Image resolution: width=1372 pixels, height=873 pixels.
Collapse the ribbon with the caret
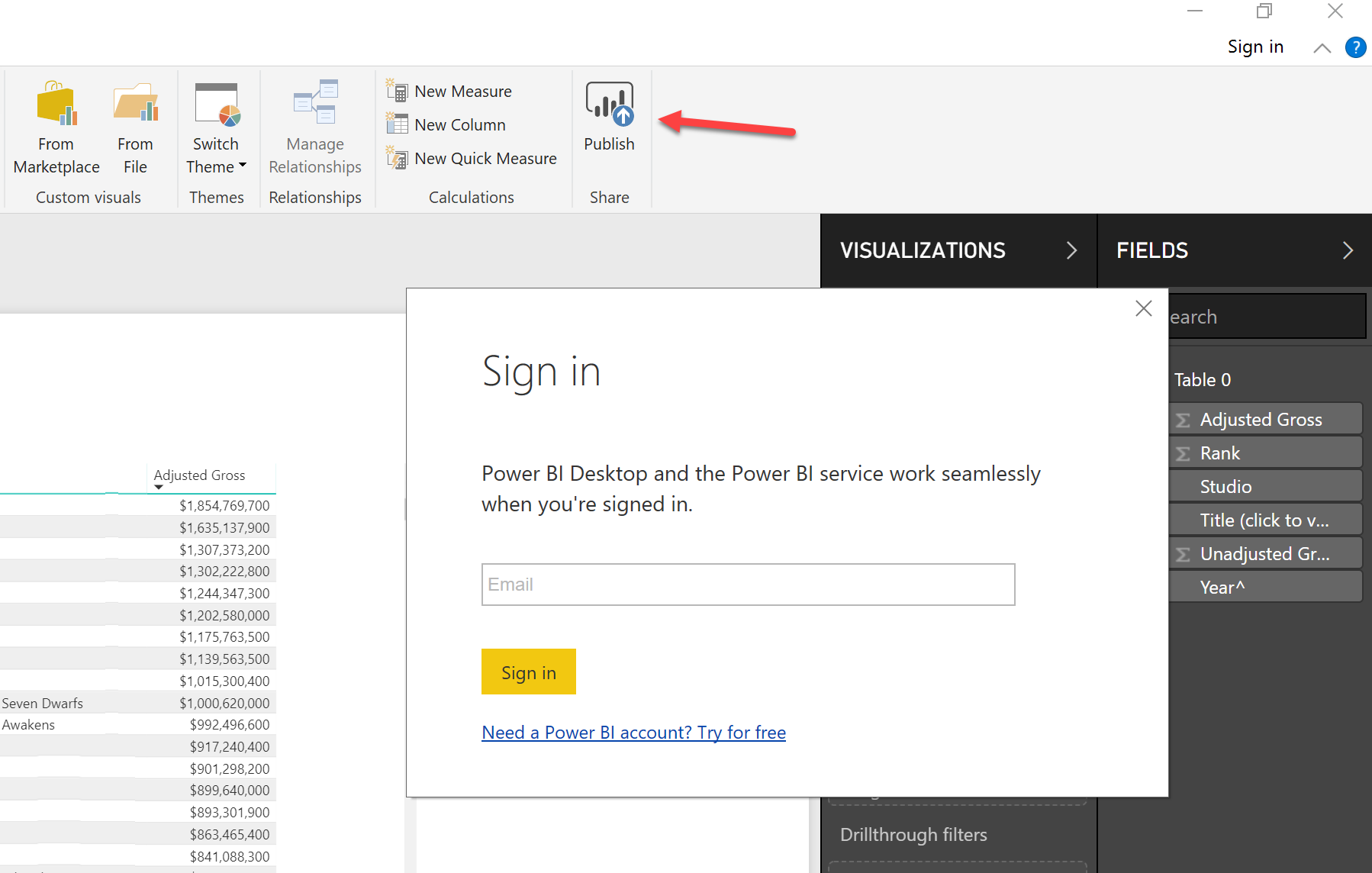pyautogui.click(x=1322, y=48)
